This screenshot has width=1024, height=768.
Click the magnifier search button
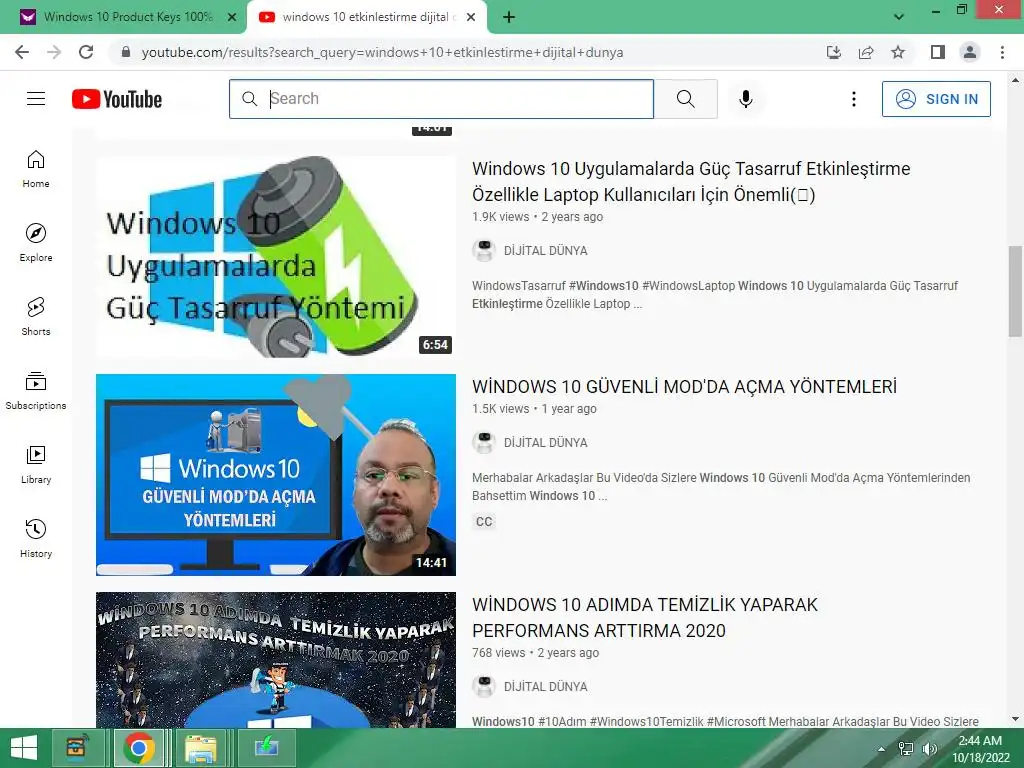(x=686, y=99)
